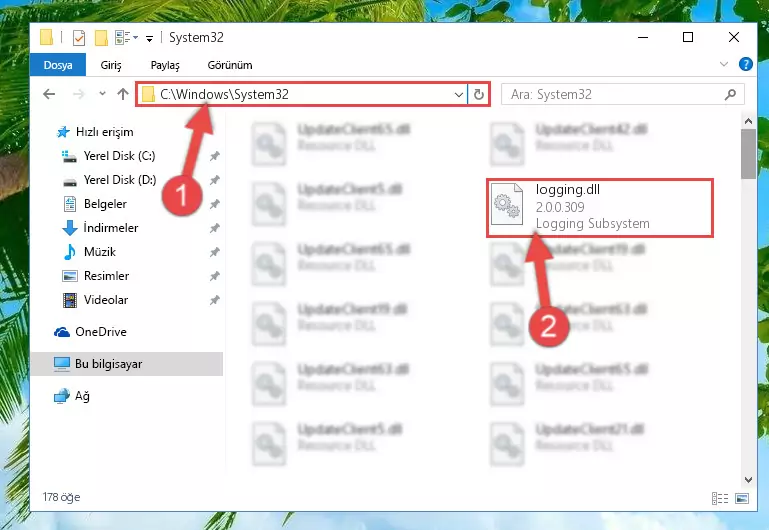769x530 pixels.
Task: Go up one folder level
Action: point(123,93)
